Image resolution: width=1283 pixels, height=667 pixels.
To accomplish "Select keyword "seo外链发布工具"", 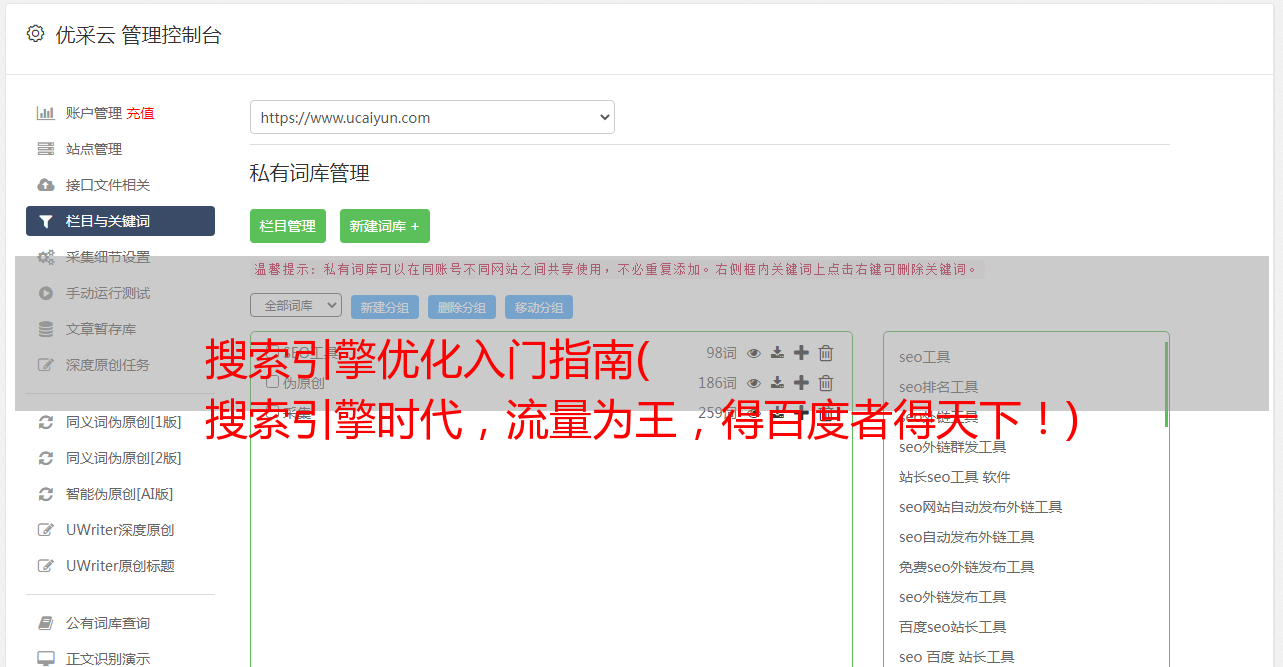I will [952, 597].
